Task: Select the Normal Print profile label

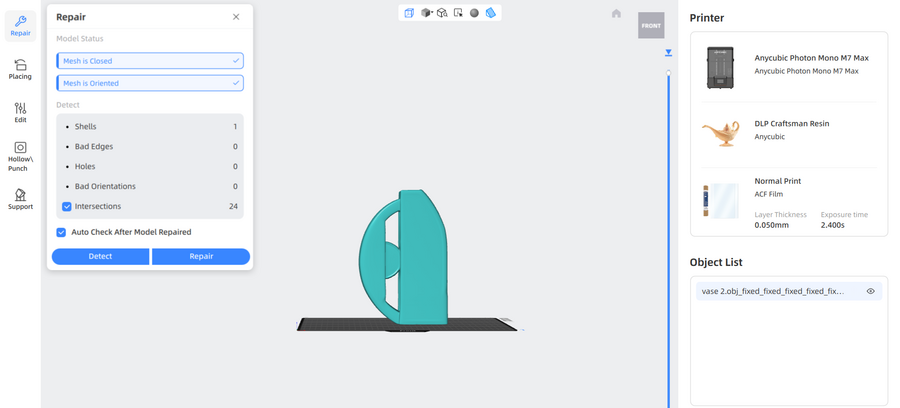Action: click(x=777, y=181)
